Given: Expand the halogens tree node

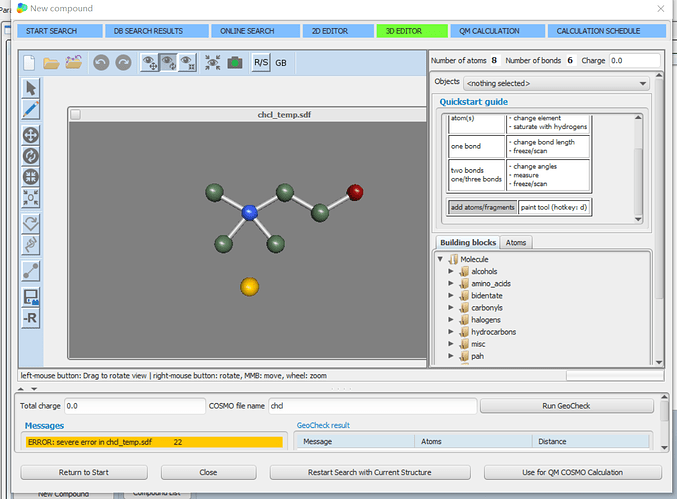Looking at the screenshot, I should coord(452,319).
